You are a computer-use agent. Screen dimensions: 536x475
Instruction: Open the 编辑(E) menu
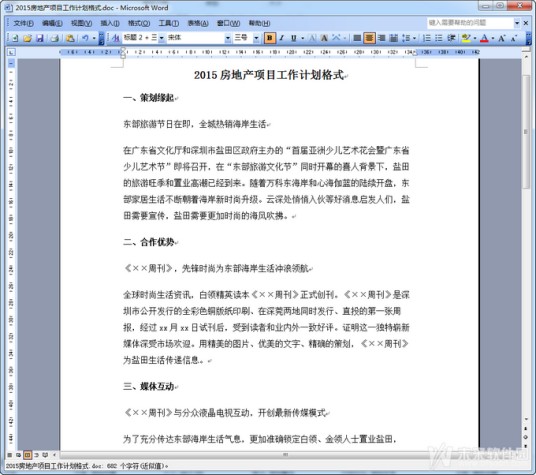(x=52, y=23)
